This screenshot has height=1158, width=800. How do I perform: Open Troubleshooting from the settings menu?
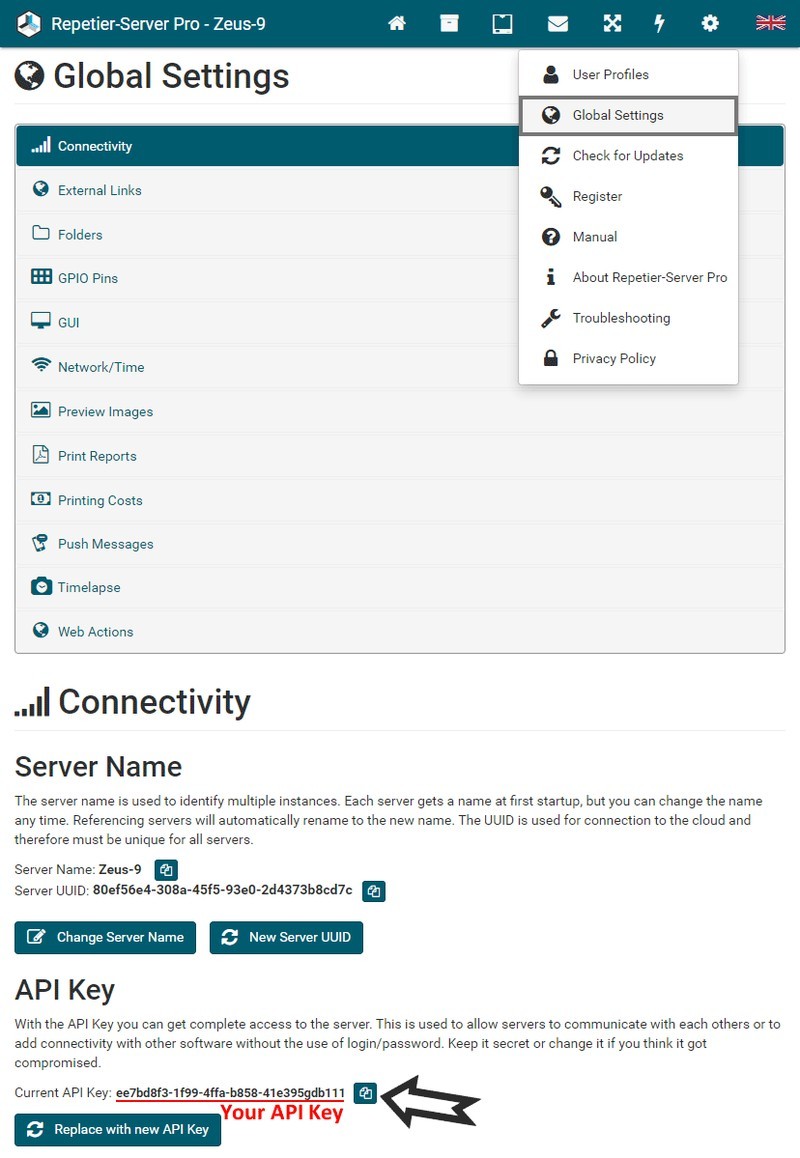click(621, 318)
